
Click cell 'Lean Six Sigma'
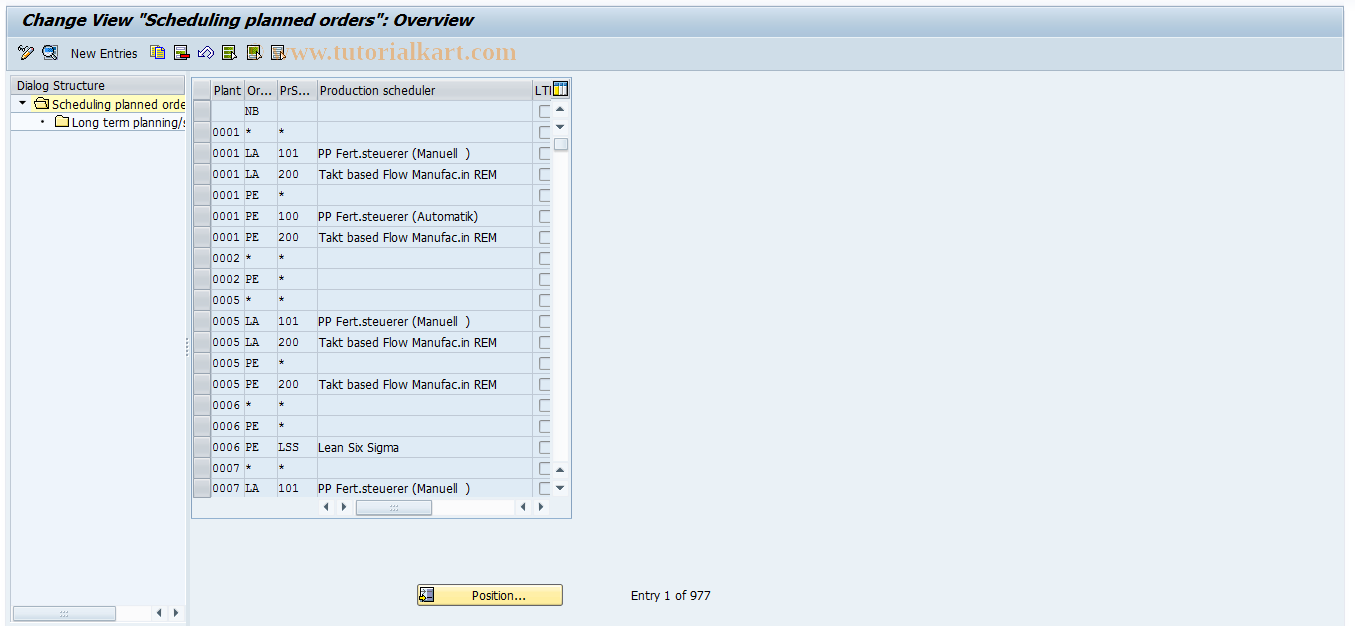[425, 447]
